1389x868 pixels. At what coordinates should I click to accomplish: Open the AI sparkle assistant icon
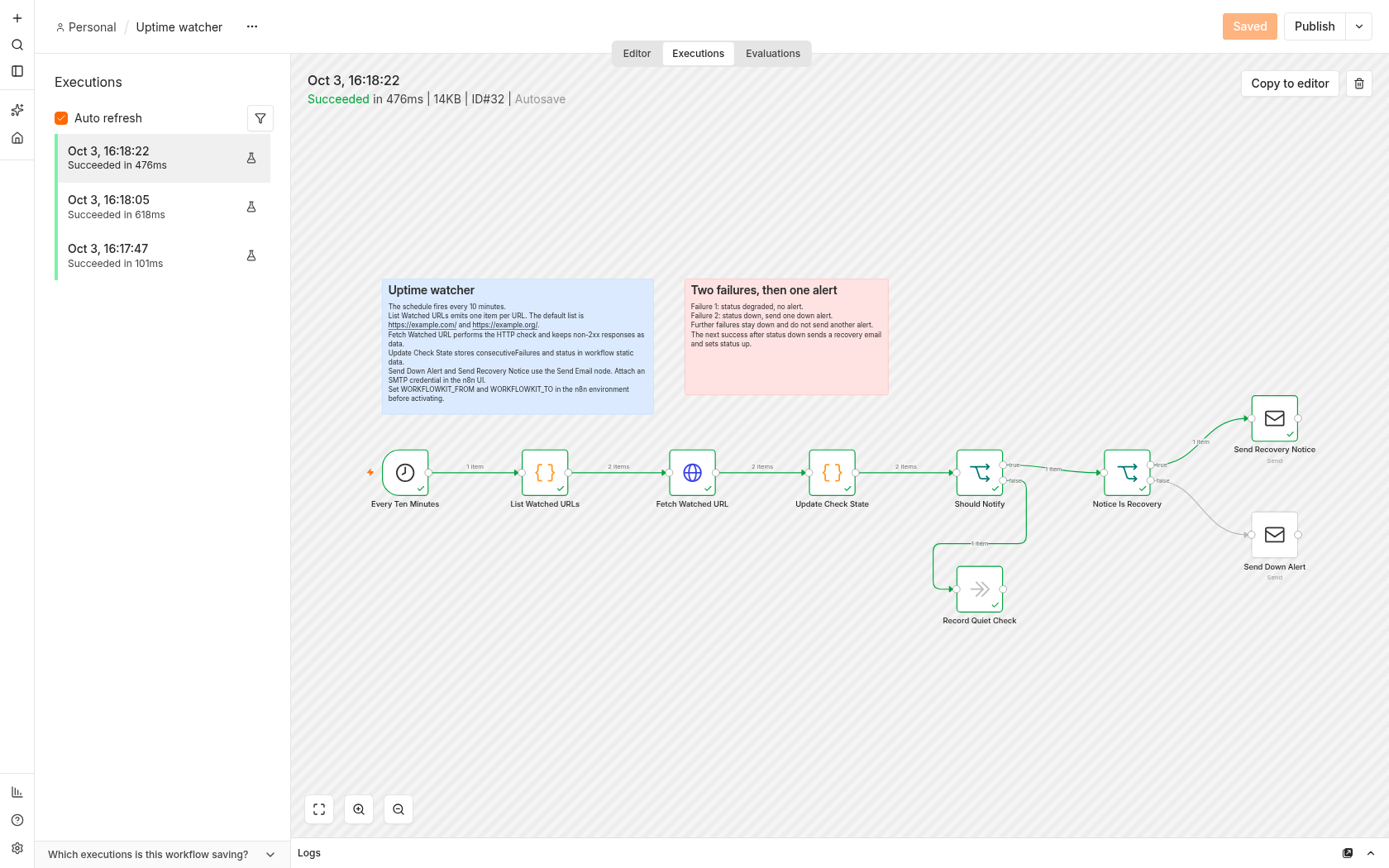click(17, 110)
